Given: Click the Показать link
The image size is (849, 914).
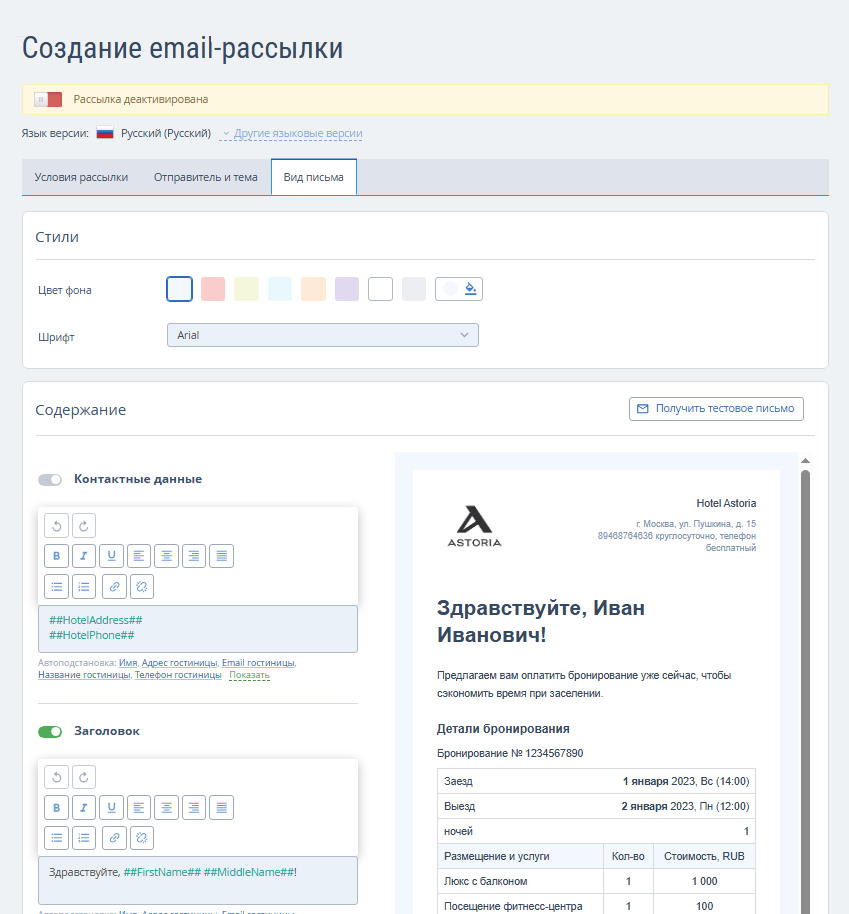Looking at the screenshot, I should (249, 675).
